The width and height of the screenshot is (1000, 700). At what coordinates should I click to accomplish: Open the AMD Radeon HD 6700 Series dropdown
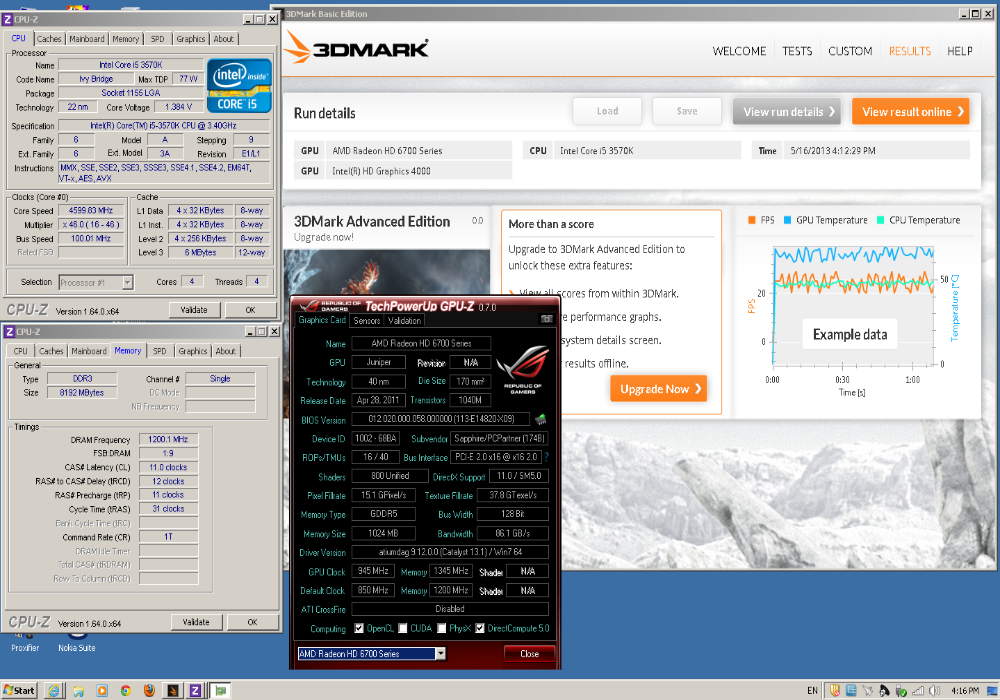pos(440,653)
